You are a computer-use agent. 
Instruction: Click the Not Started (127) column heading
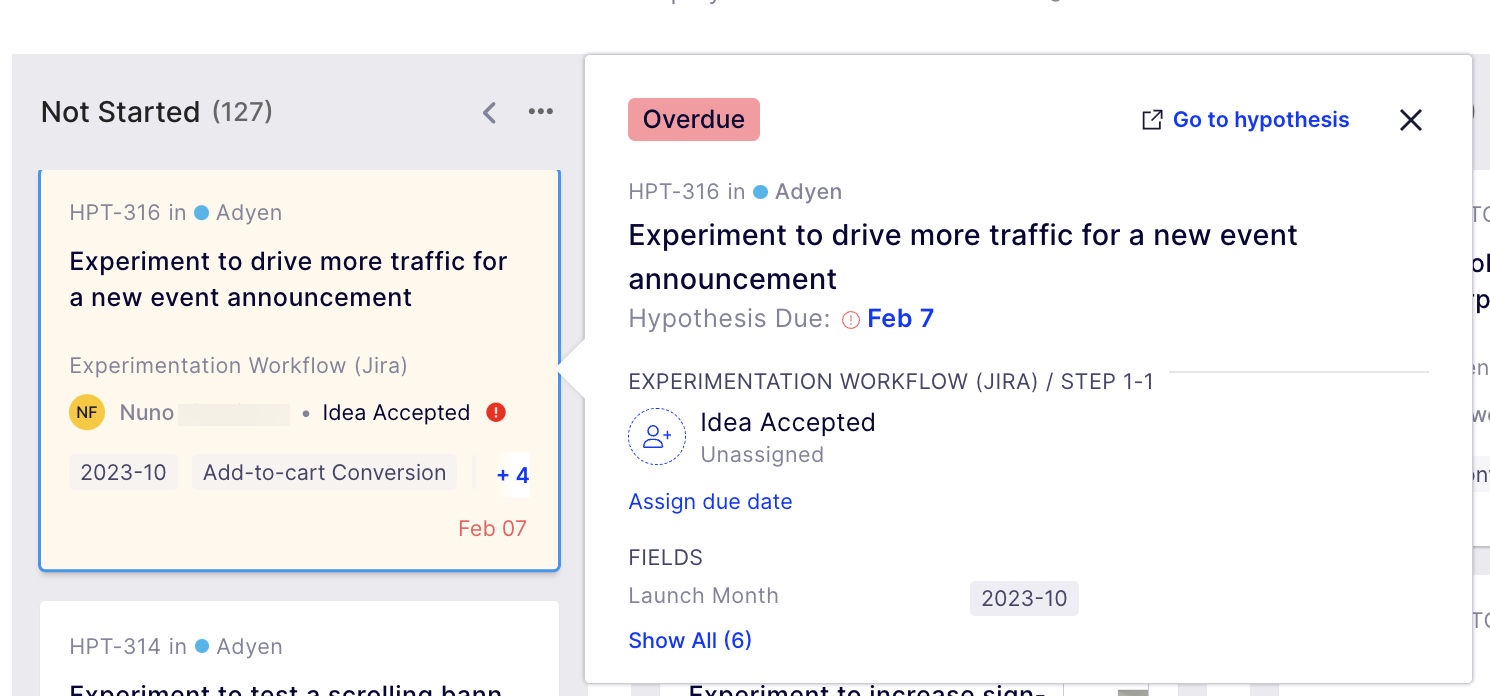point(157,112)
